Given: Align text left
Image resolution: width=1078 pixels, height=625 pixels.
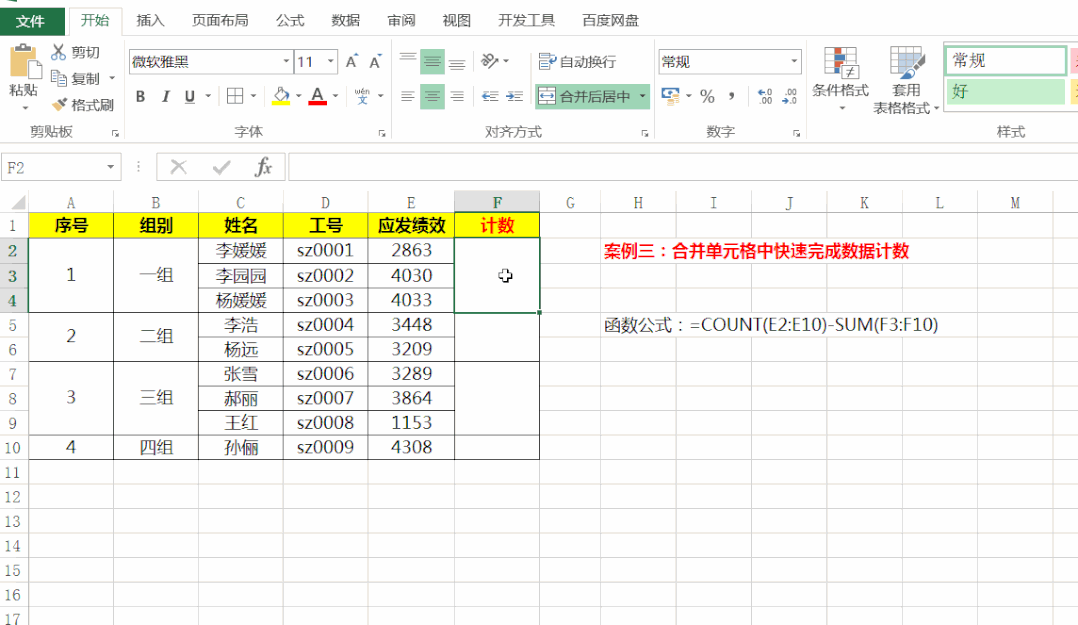Looking at the screenshot, I should point(408,96).
